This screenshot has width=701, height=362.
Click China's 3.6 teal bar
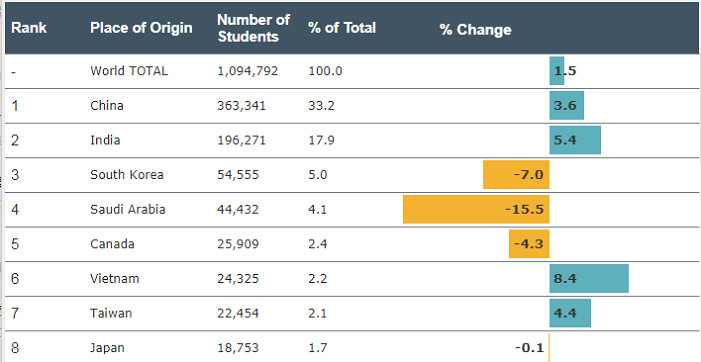566,105
